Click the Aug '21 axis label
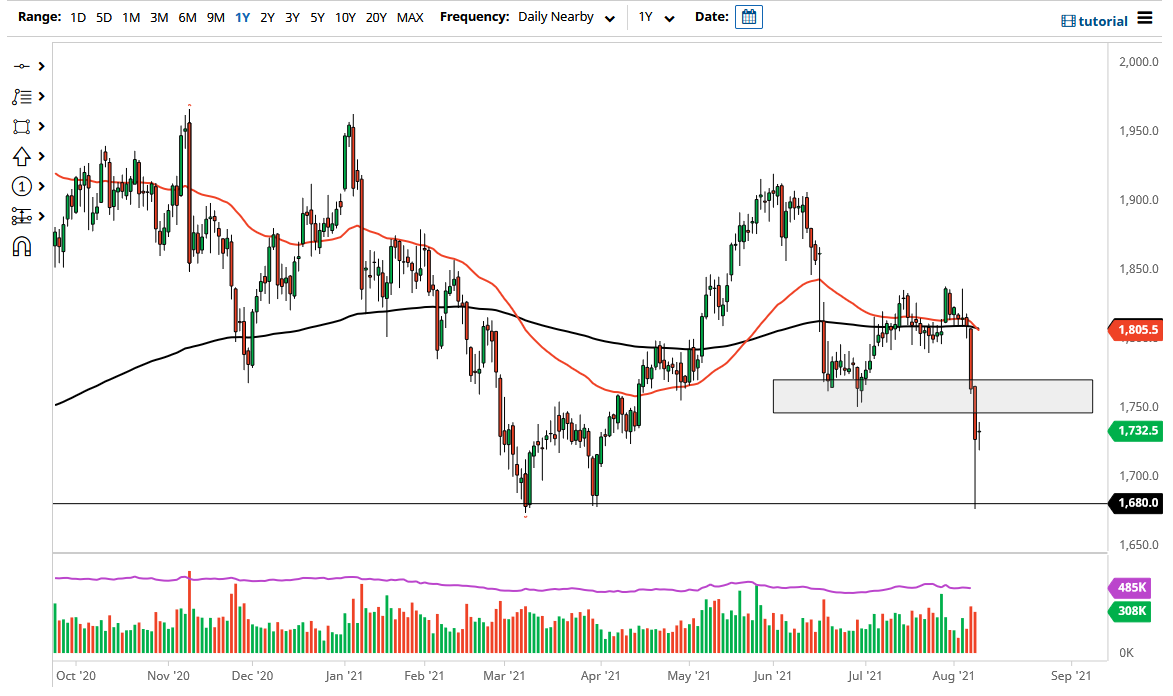Viewport: 1173px width, 696px height. 954,676
